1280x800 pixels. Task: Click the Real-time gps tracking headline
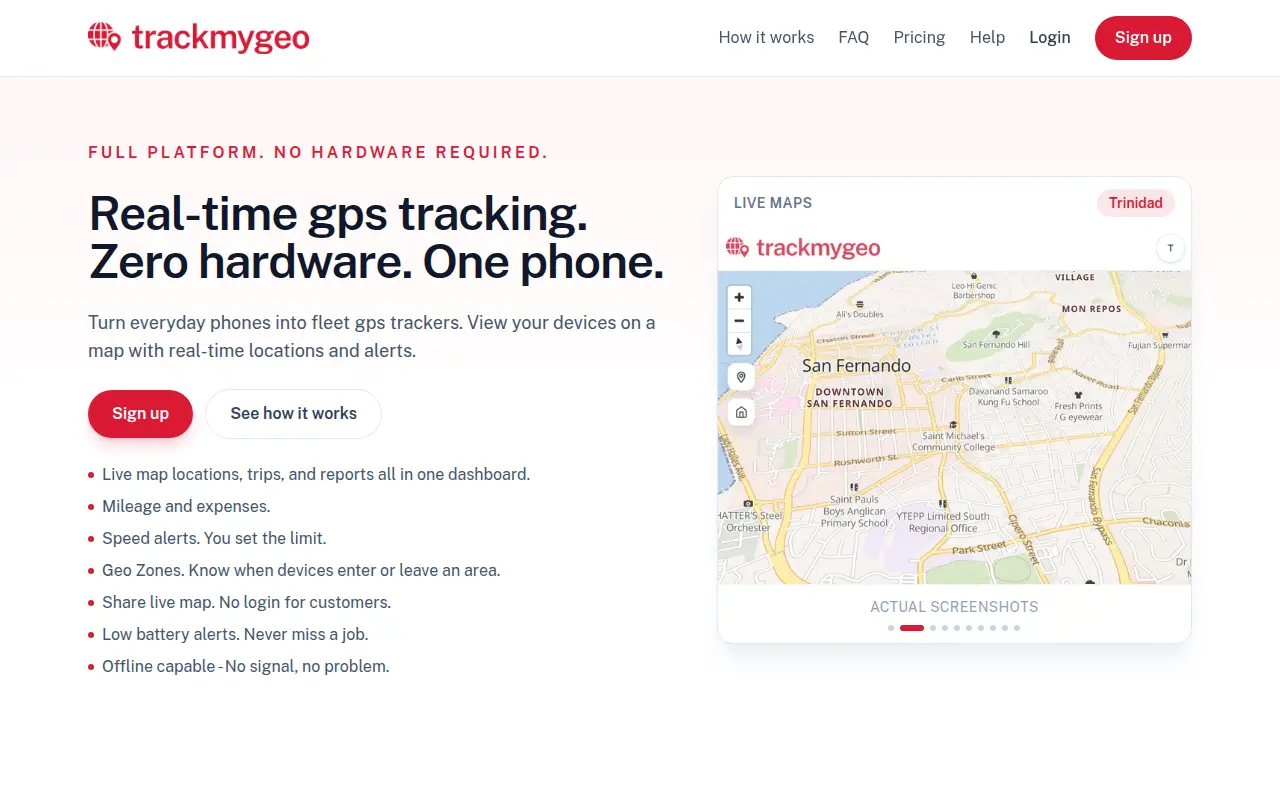(376, 237)
